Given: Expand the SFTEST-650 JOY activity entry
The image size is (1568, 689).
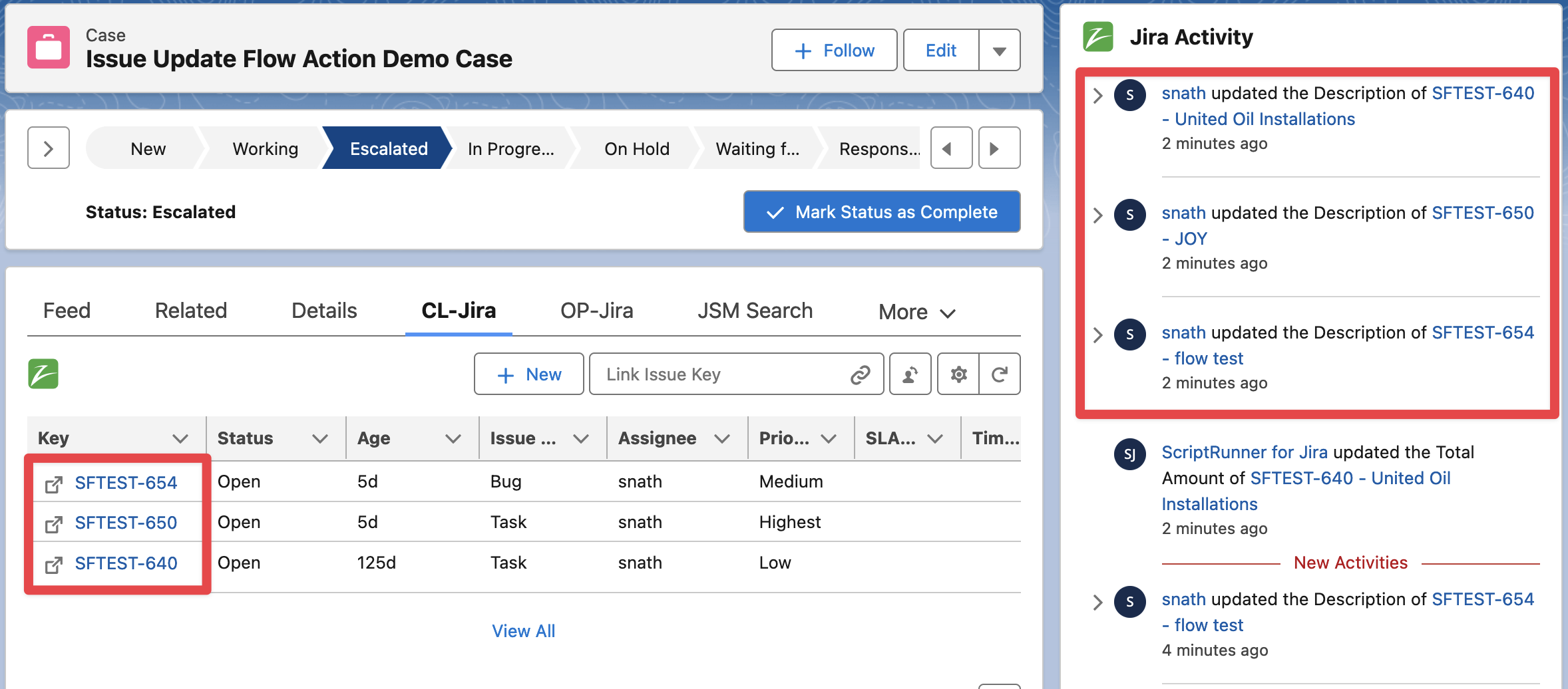Looking at the screenshot, I should click(x=1098, y=215).
